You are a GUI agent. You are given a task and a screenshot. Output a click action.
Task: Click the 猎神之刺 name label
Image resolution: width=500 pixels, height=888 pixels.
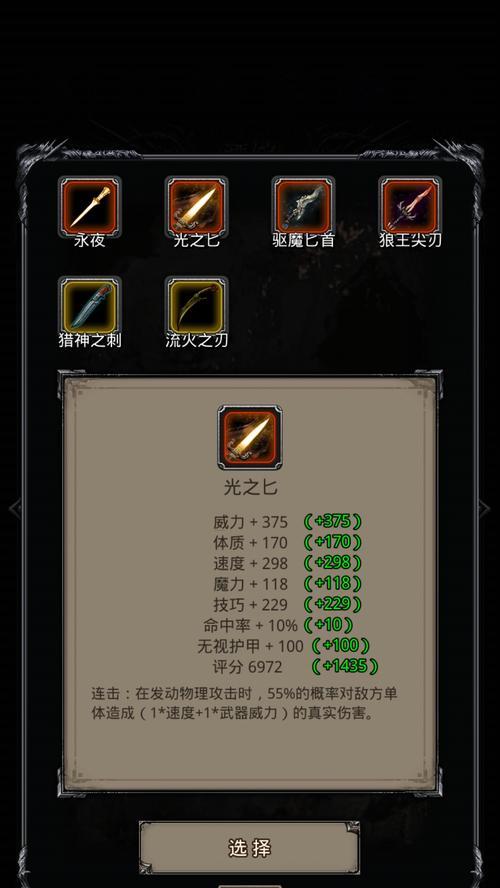(x=90, y=340)
